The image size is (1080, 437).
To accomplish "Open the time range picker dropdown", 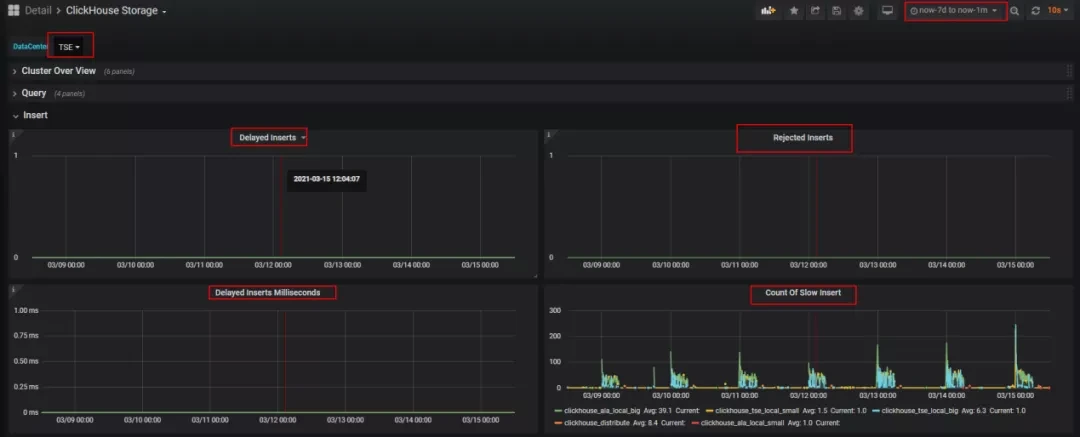I will pyautogui.click(x=954, y=11).
